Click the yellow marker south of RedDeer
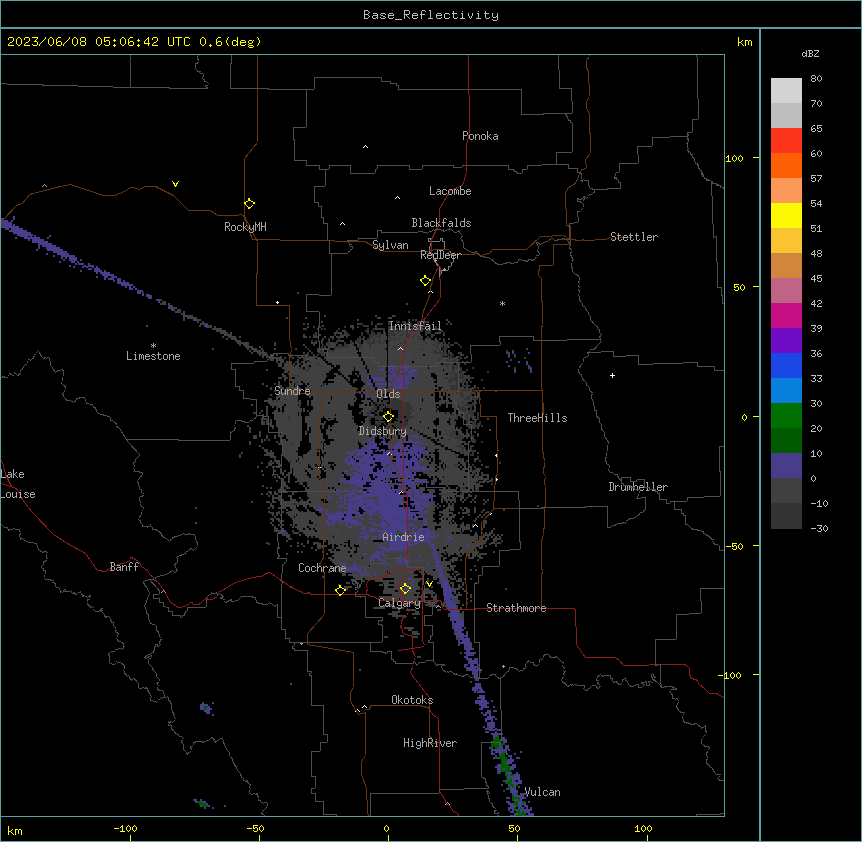The height and width of the screenshot is (842, 862). pos(425,281)
